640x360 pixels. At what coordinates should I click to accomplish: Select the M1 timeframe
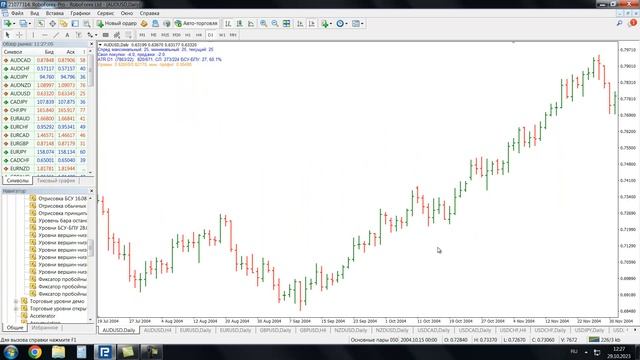click(142, 35)
